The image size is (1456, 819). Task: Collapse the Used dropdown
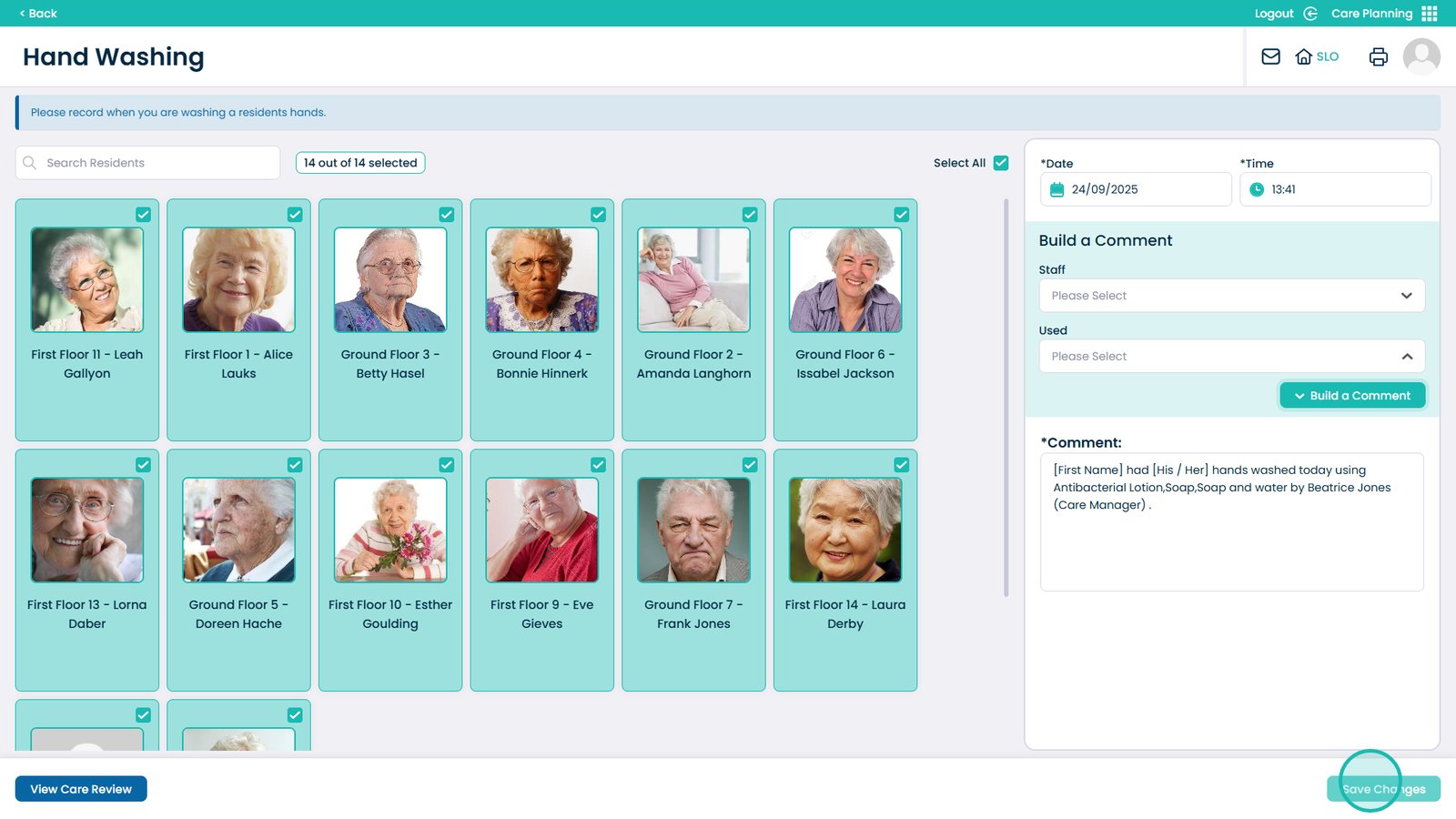tap(1231, 357)
